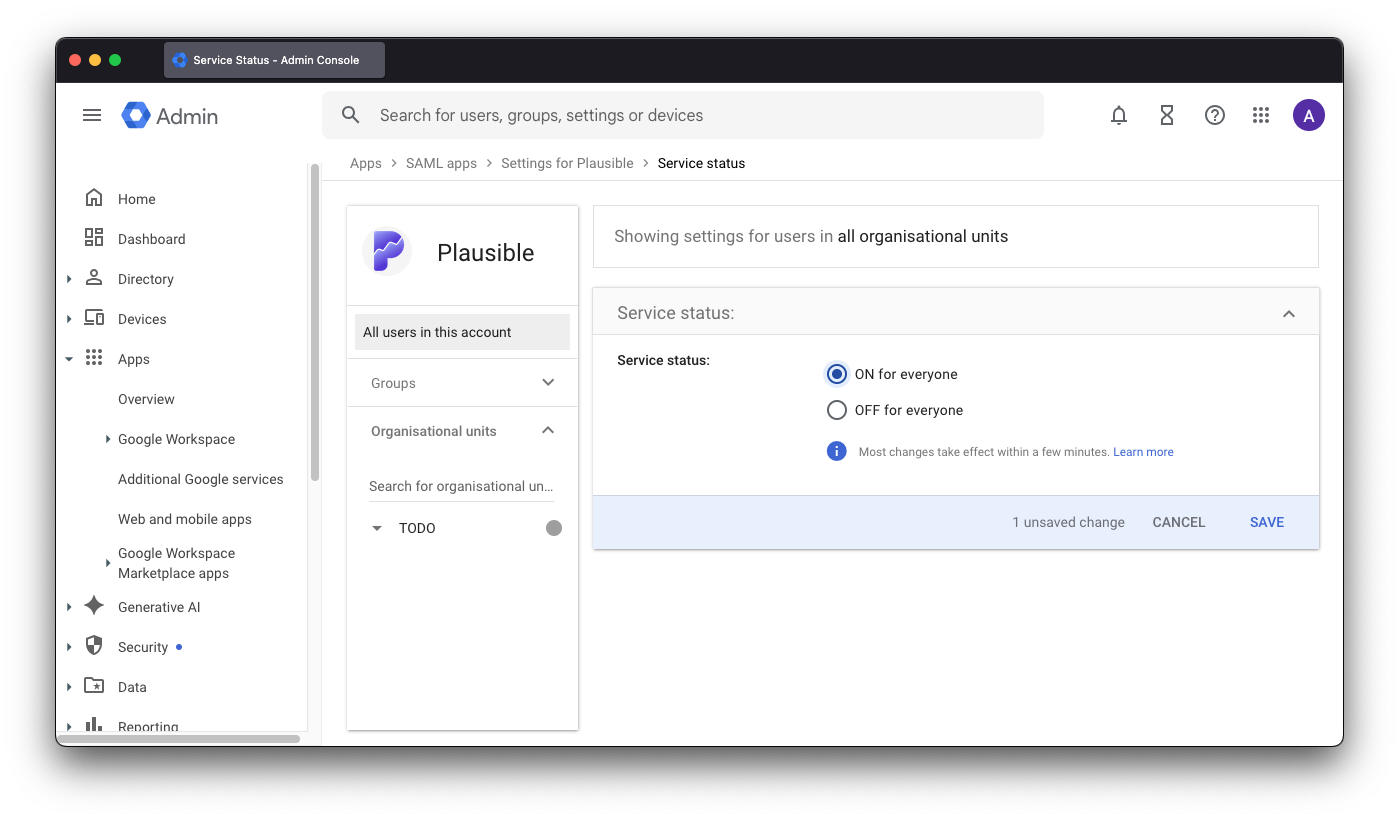Expand the Groups section
The image size is (1399, 820).
click(x=547, y=382)
